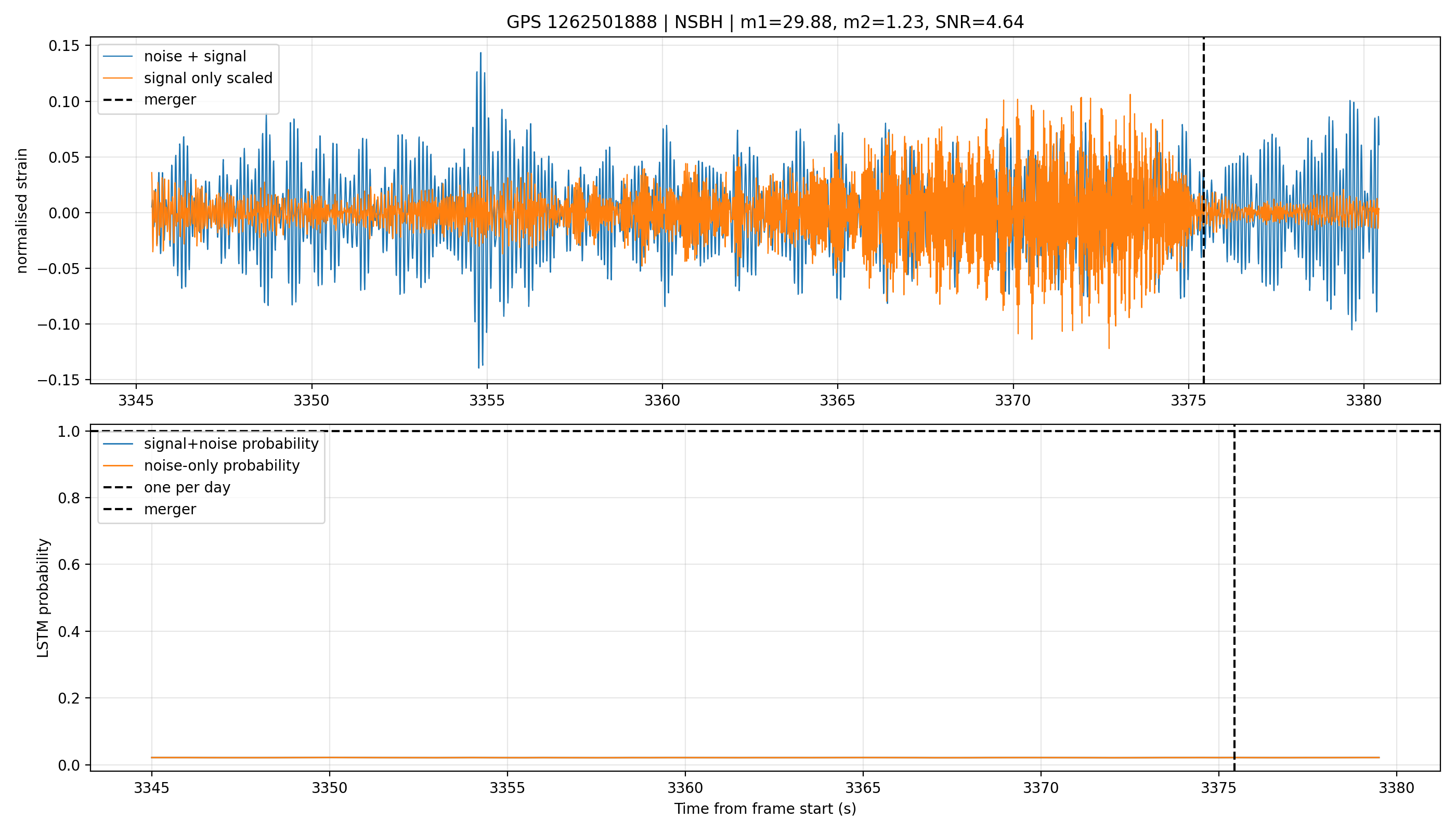The width and height of the screenshot is (1456, 832).
Task: Click the 0.8 tick on LSTM probability axis
Action: point(70,498)
